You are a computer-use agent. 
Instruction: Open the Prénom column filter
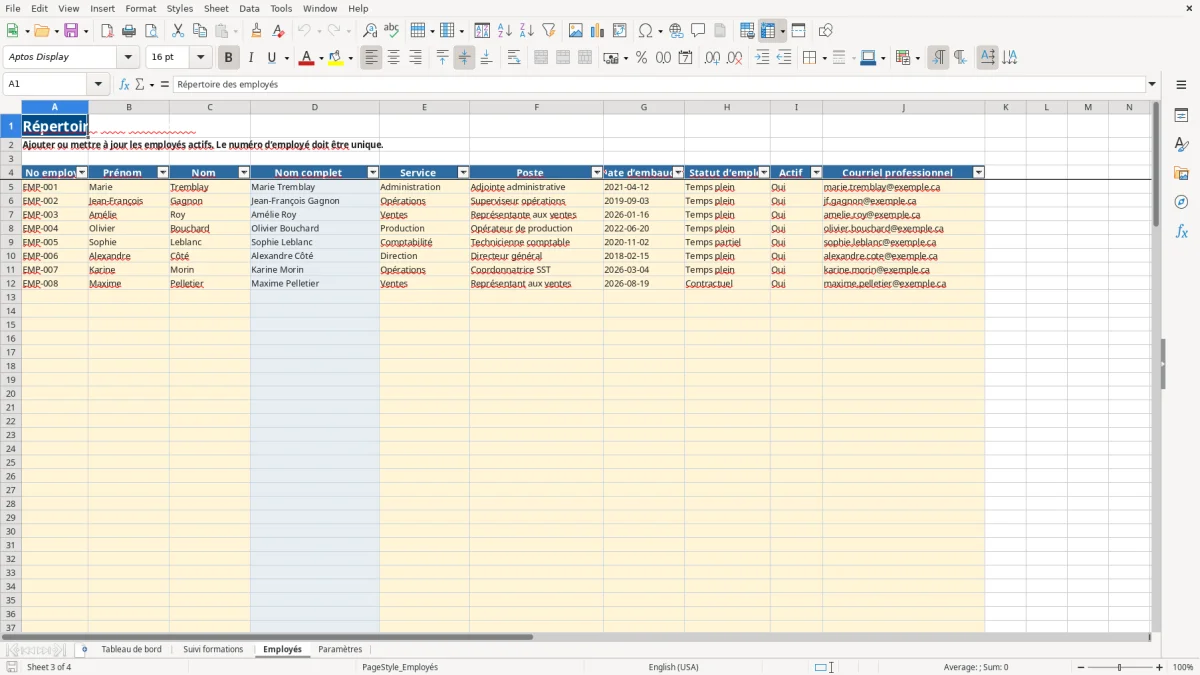coord(163,173)
